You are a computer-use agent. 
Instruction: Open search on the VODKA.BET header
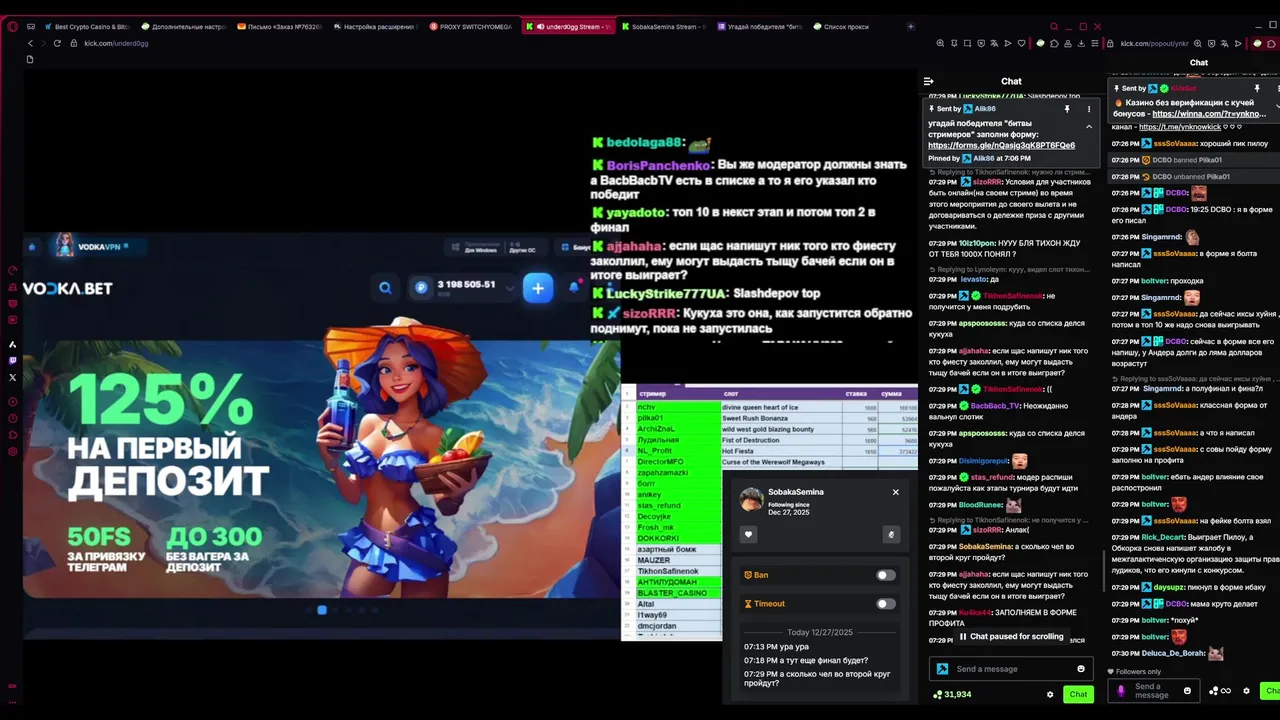click(x=385, y=288)
